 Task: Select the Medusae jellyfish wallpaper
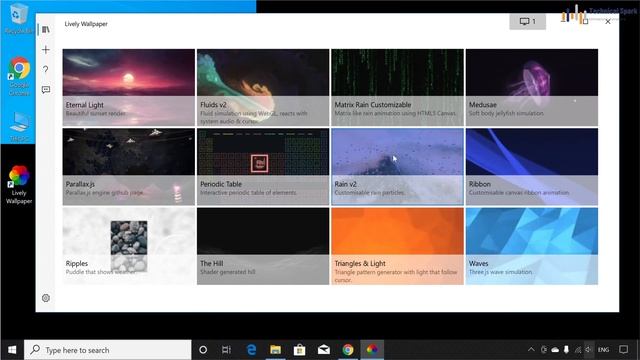tap(532, 87)
